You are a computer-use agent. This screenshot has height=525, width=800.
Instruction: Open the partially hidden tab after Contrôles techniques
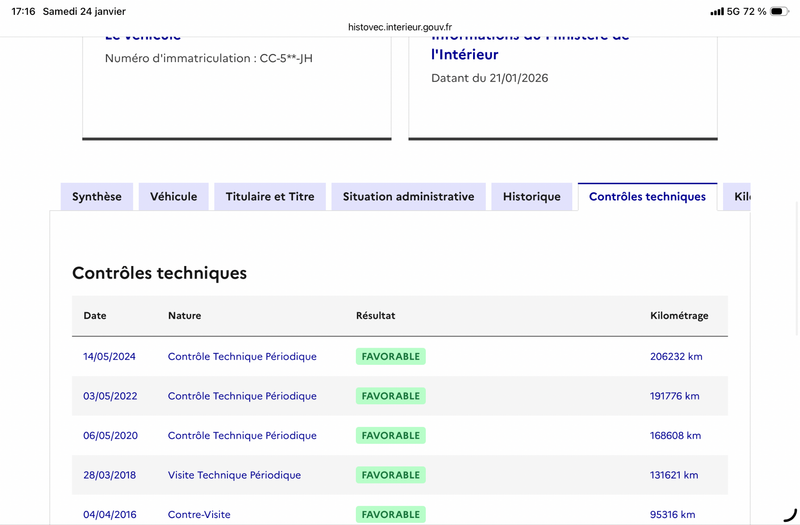pos(740,197)
